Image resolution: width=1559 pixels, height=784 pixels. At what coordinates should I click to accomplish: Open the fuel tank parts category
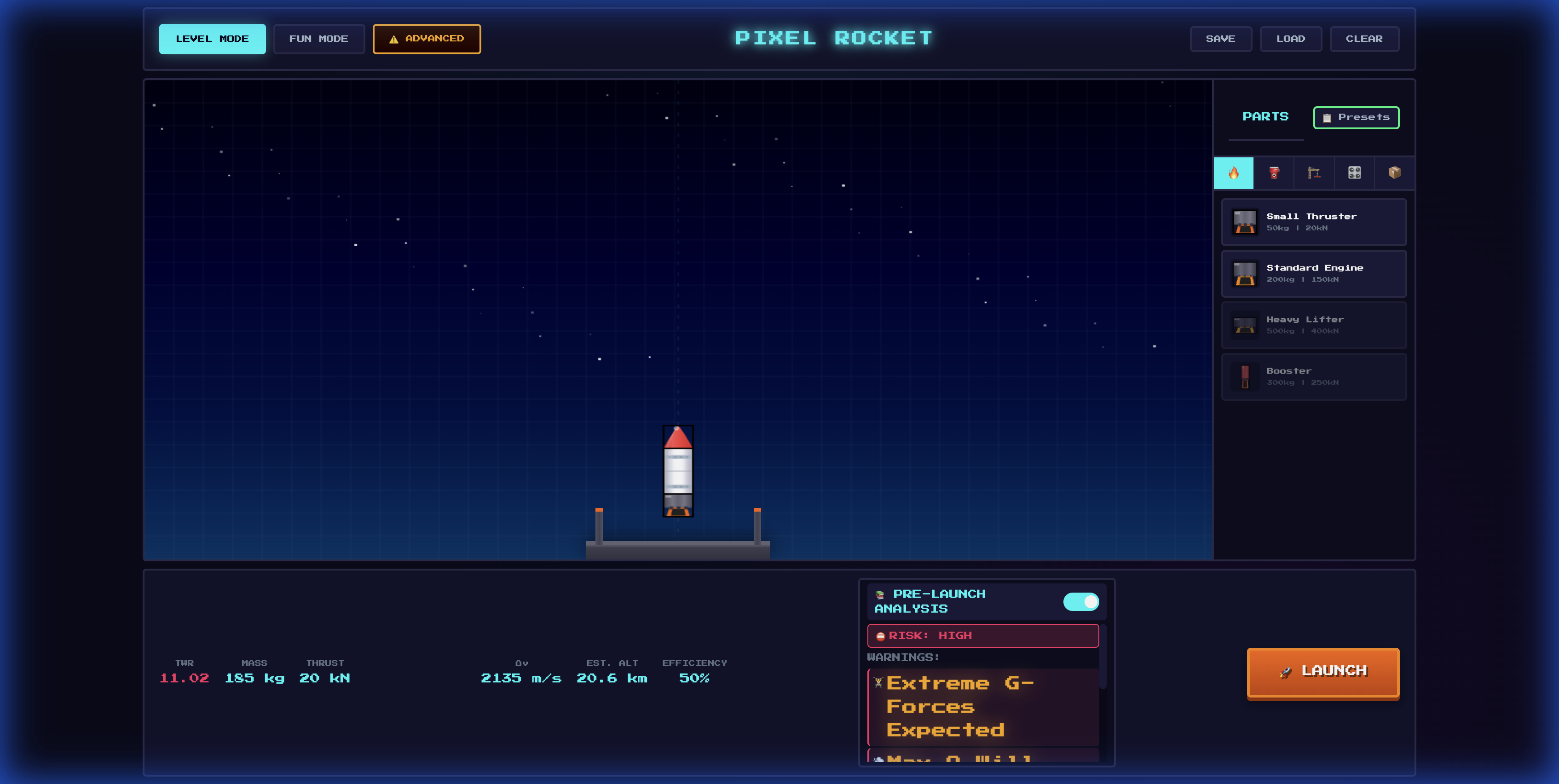[x=1274, y=173]
